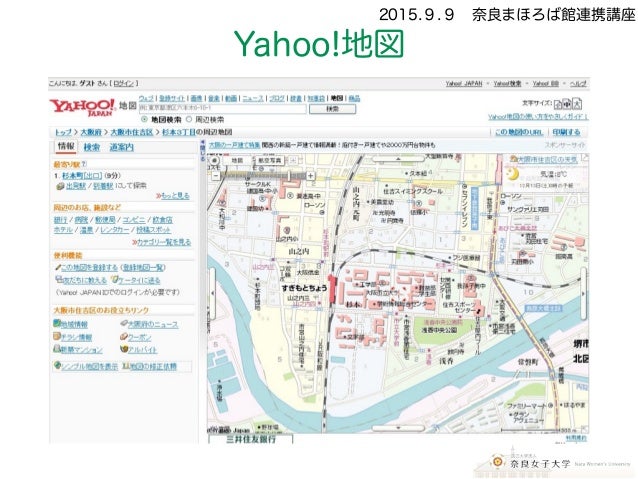This screenshot has width=638, height=479.
Task: Switch map view to 地図 mode
Action: coord(237,160)
